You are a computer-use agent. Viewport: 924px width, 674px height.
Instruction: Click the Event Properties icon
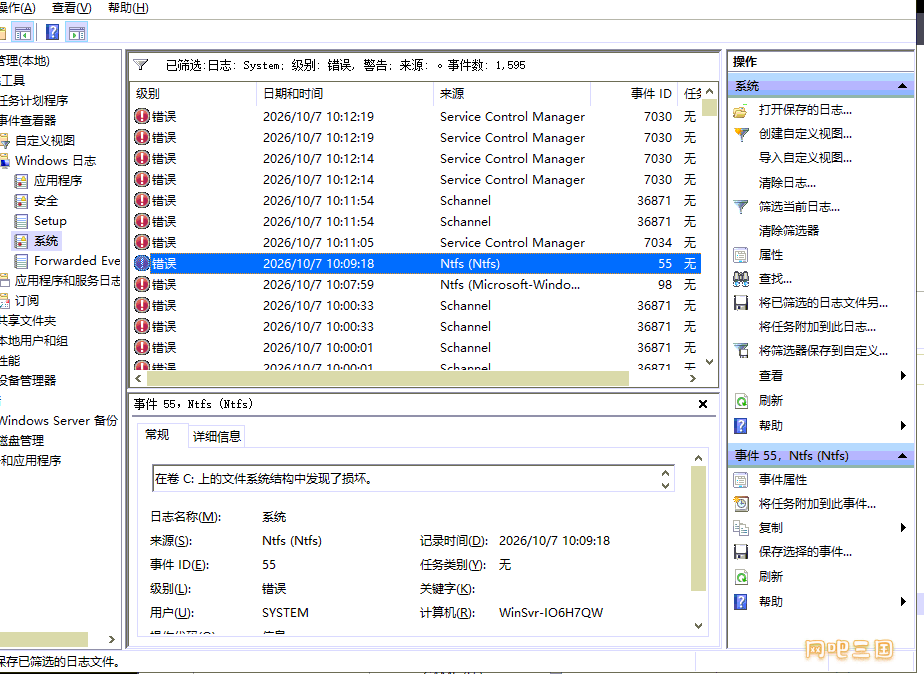click(x=741, y=480)
